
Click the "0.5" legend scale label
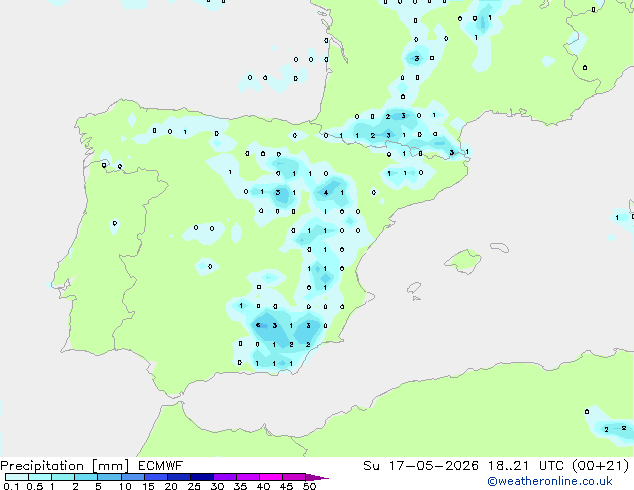[x=35, y=486]
